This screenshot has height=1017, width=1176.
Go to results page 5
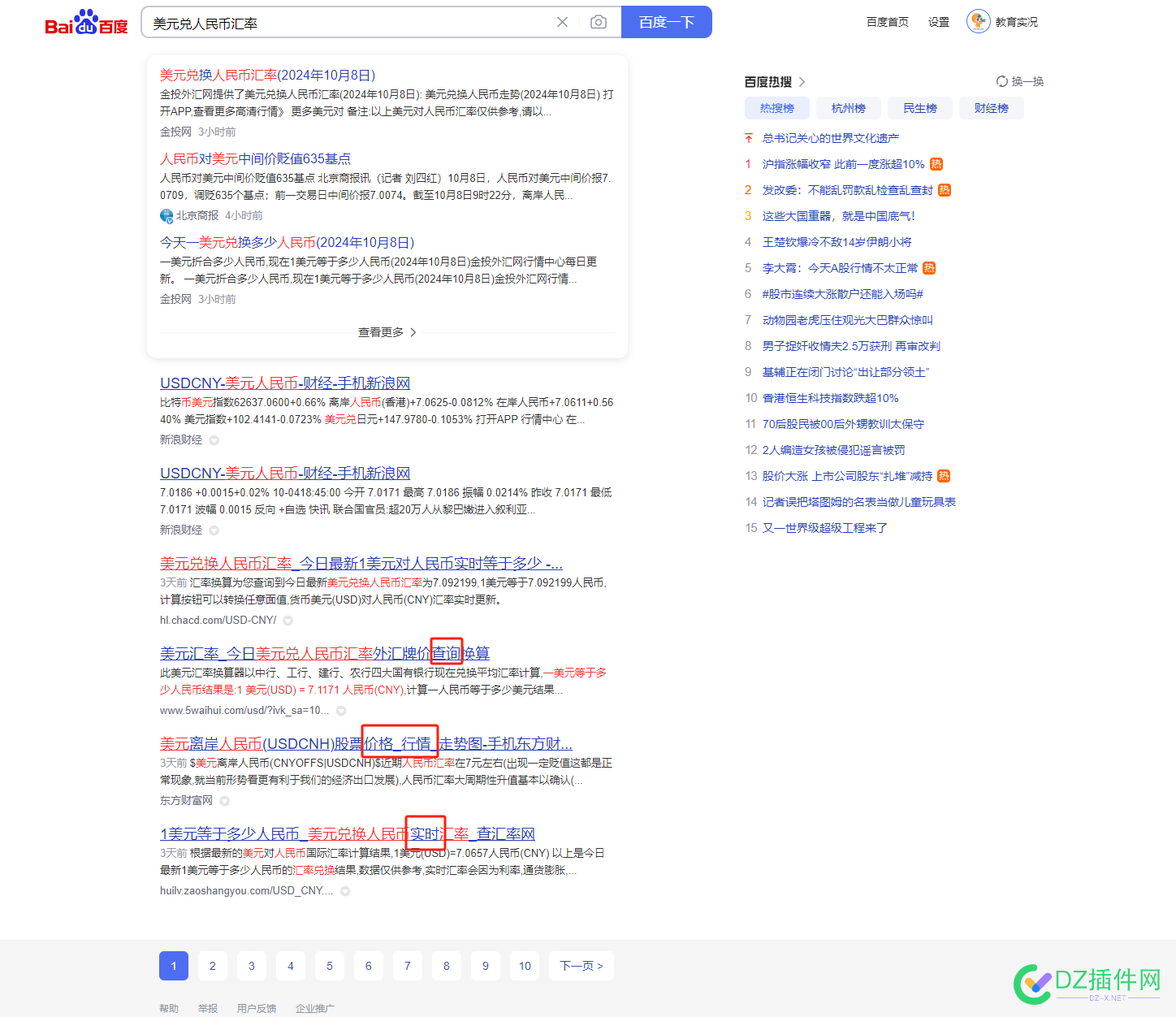pos(330,966)
